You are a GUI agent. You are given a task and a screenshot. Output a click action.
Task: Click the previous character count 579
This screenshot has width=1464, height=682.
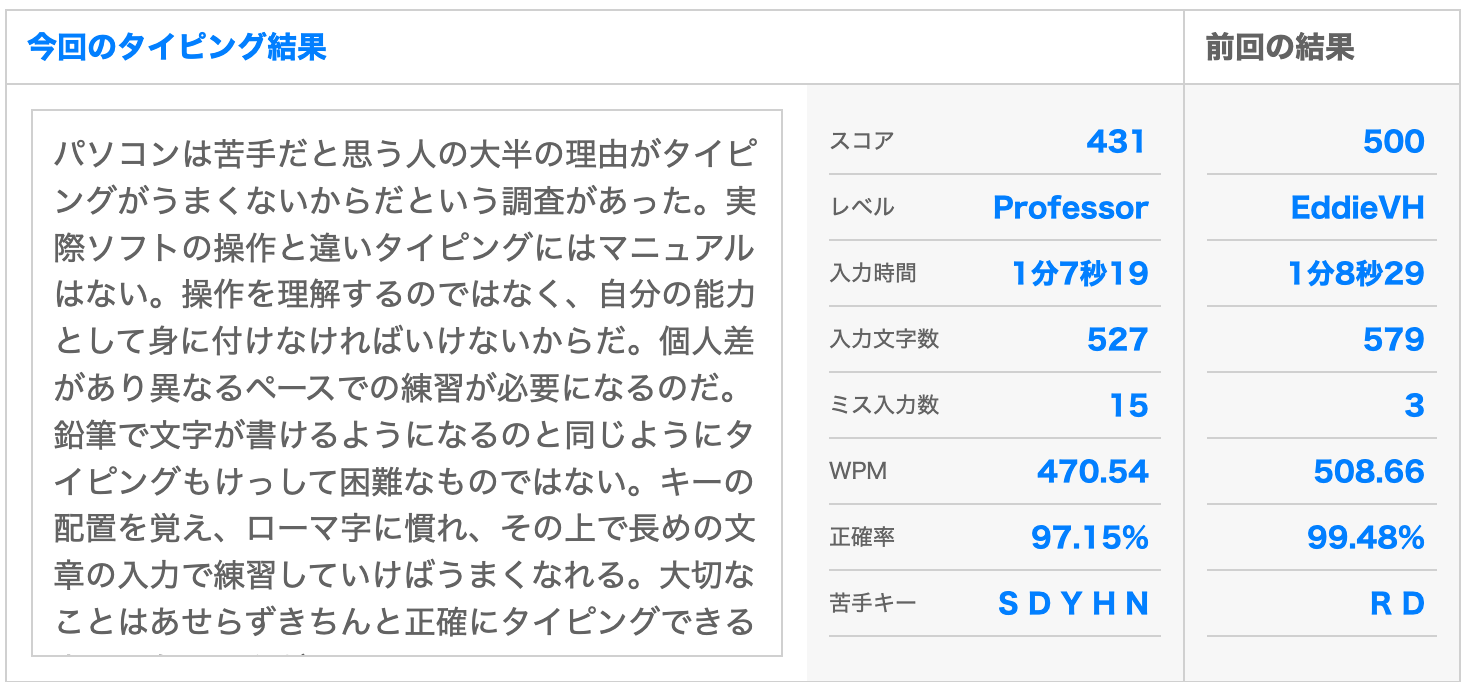(1393, 339)
